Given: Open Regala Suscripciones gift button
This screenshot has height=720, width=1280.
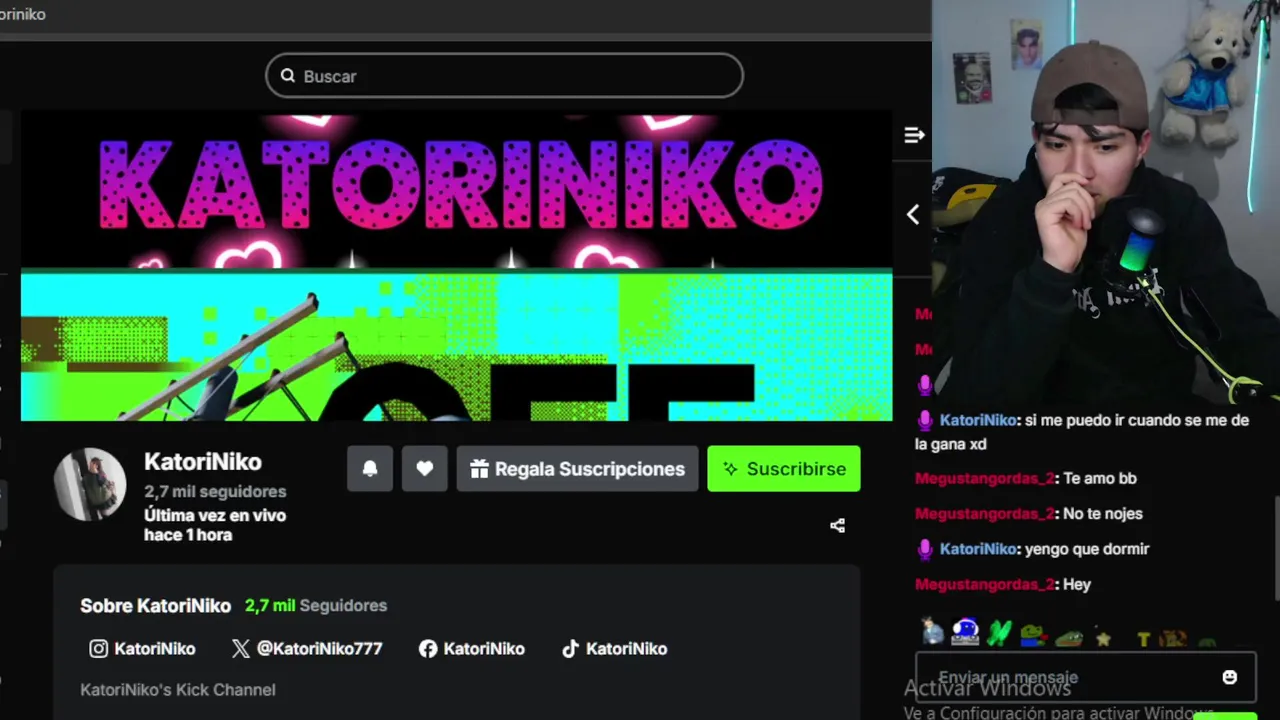Looking at the screenshot, I should 578,469.
